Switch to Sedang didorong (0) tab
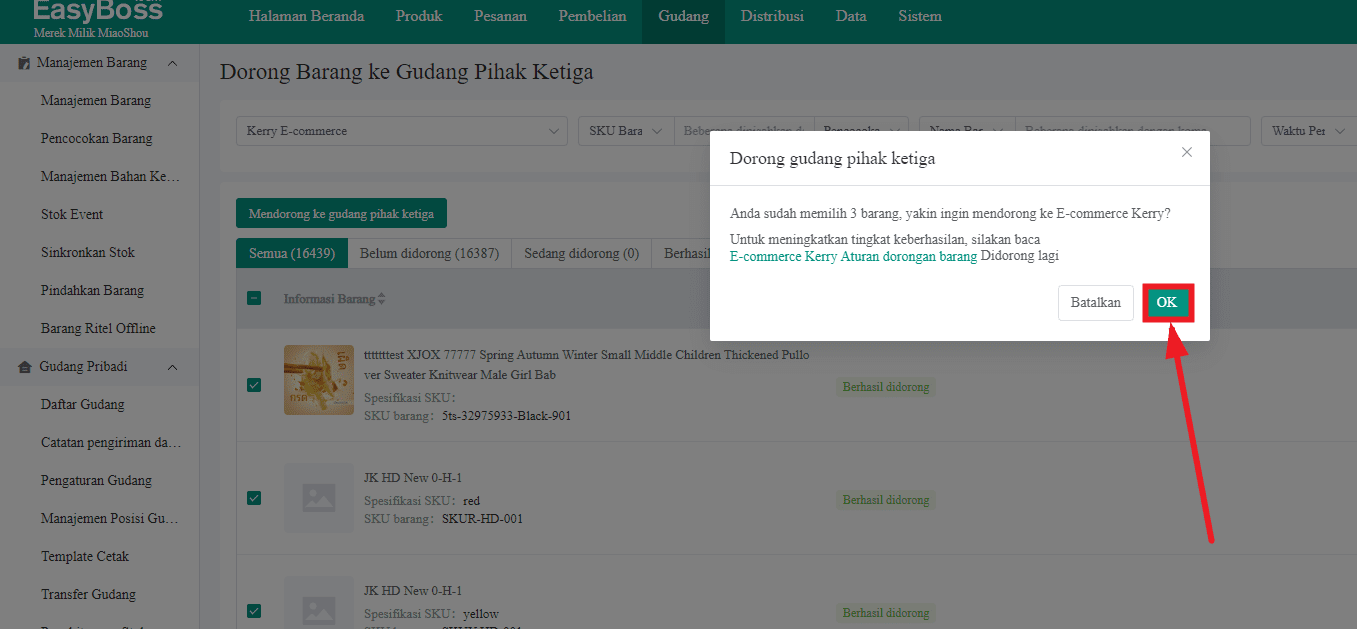The width and height of the screenshot is (1357, 629). tap(581, 254)
